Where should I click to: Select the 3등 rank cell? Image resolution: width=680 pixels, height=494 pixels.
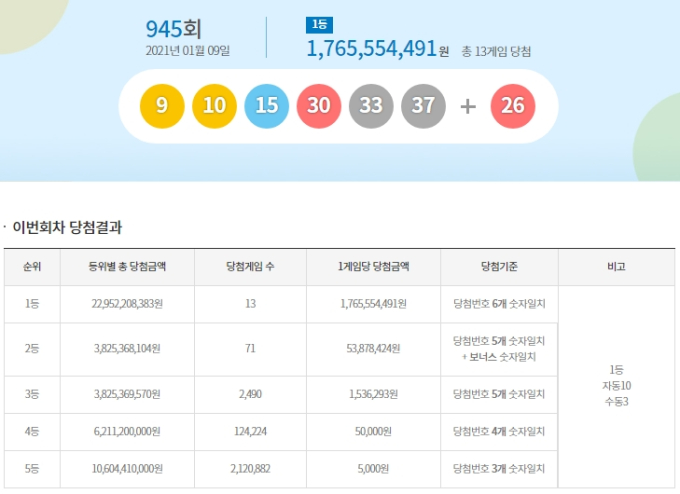(x=32, y=394)
